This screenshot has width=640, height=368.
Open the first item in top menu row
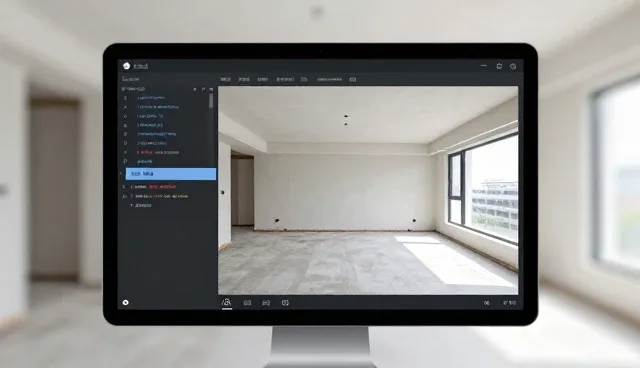[225, 80]
